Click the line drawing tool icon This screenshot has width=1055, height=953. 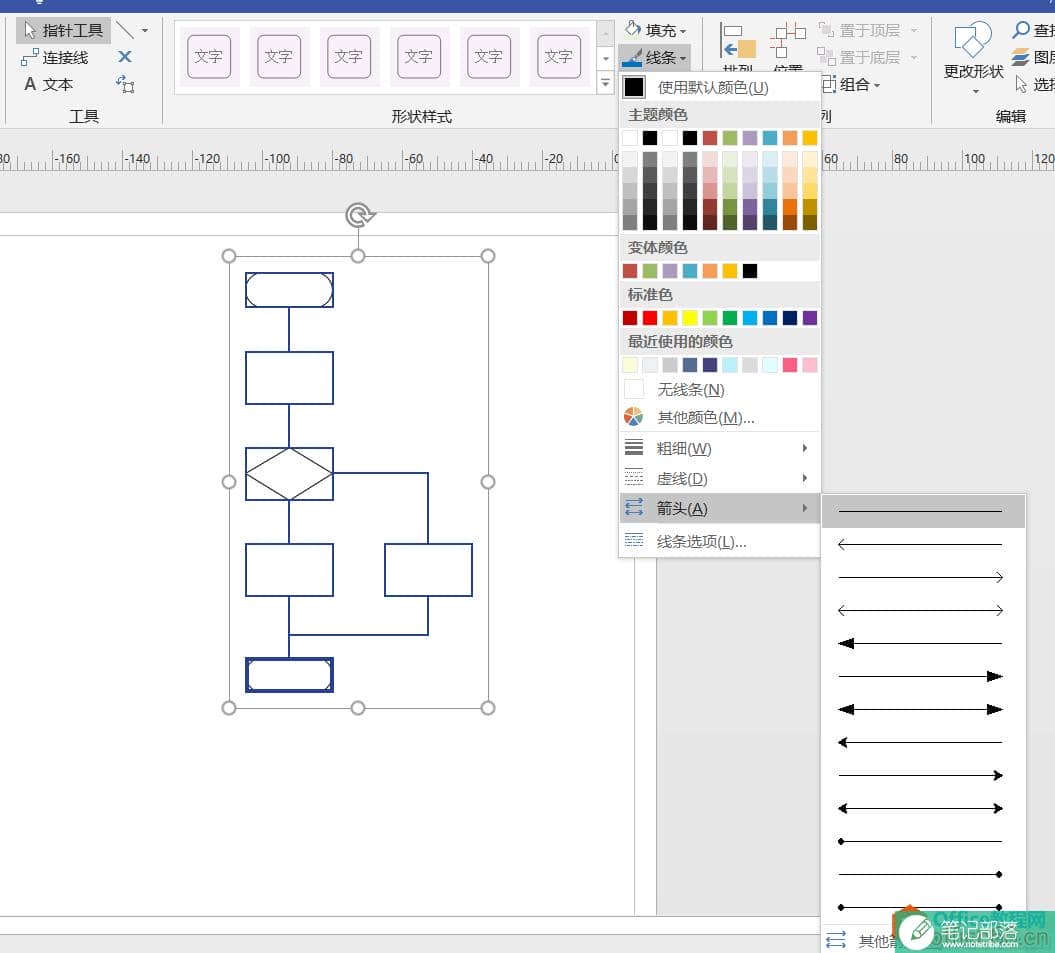(125, 30)
